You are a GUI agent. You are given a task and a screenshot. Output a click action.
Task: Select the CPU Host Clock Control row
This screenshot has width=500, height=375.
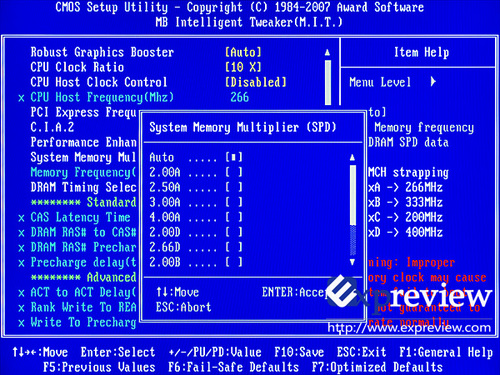[x=158, y=82]
